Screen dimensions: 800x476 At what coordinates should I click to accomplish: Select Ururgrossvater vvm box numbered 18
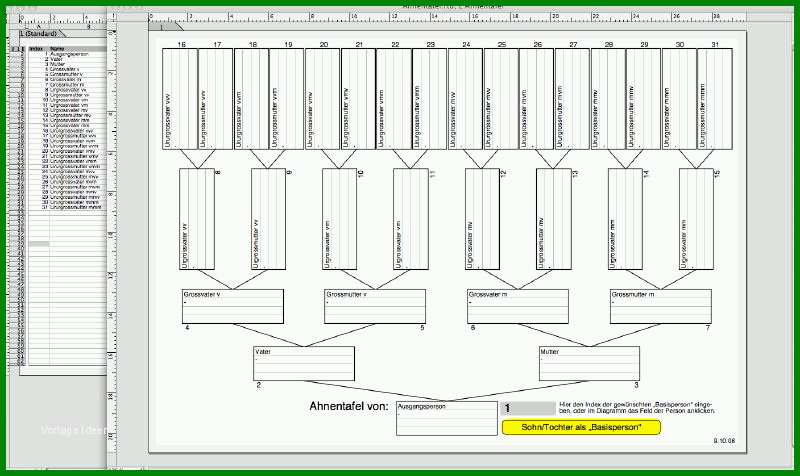pyautogui.click(x=251, y=99)
